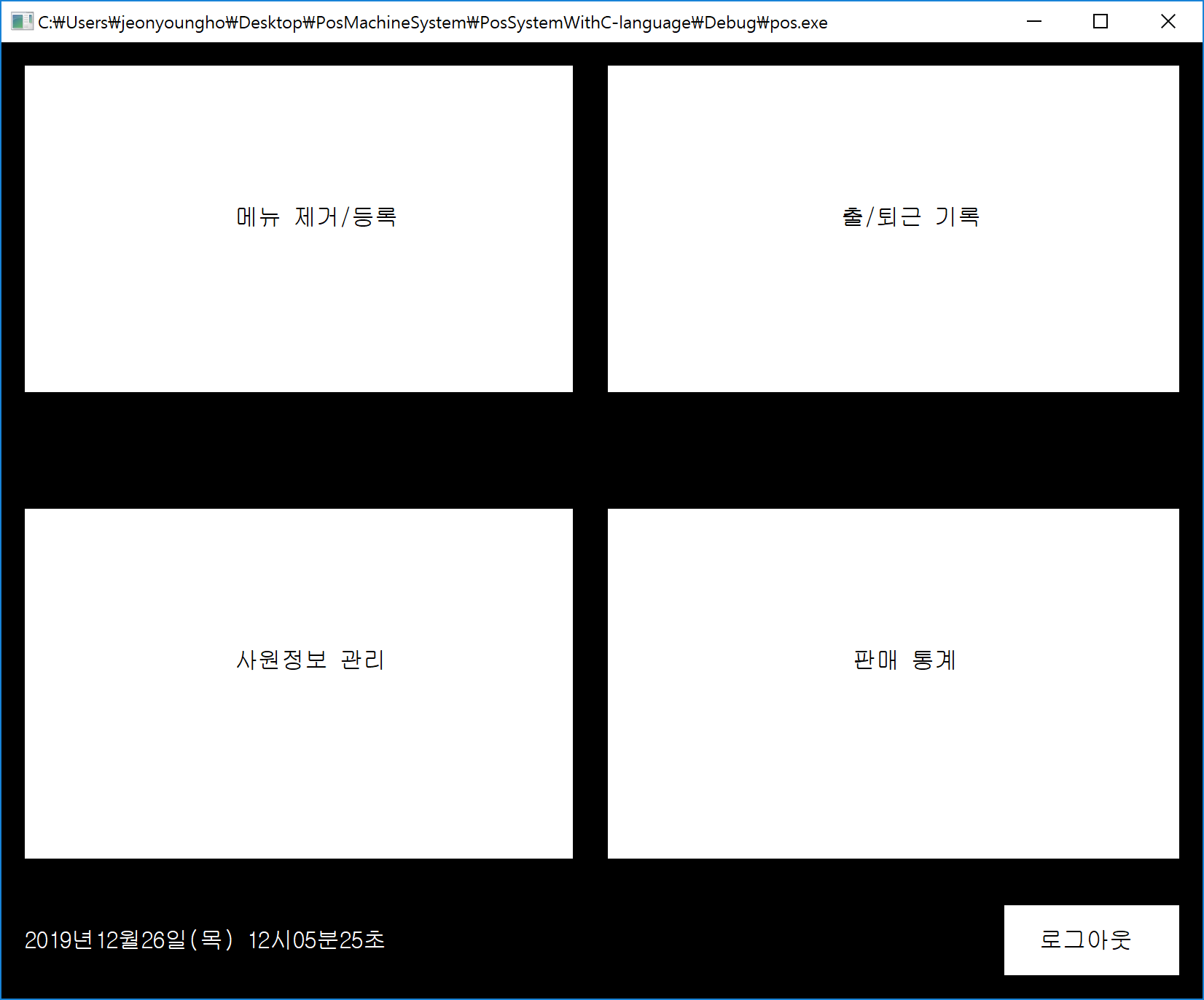Select the date and time display text
1204x1000 pixels.
click(x=206, y=941)
